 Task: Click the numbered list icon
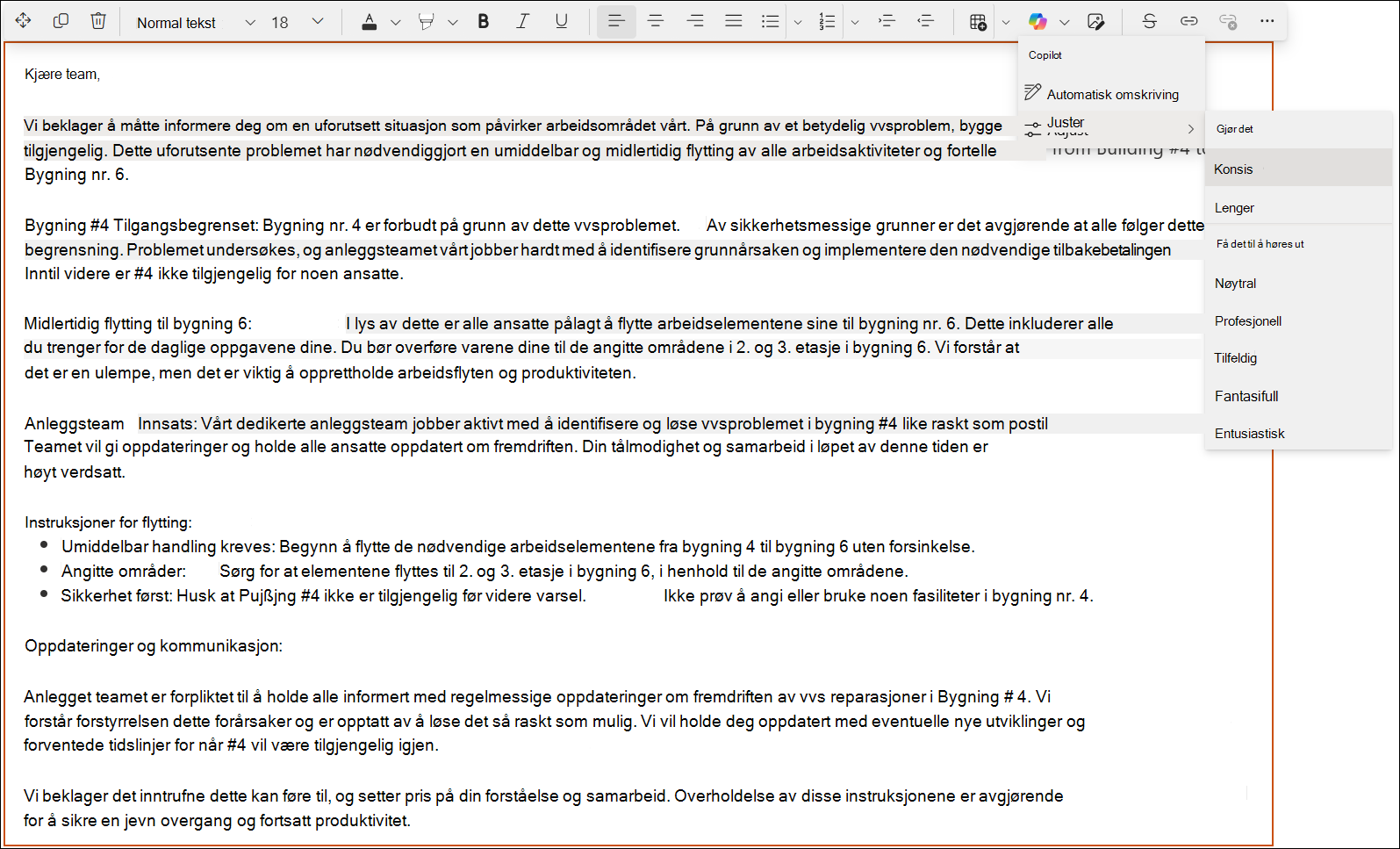coord(827,21)
